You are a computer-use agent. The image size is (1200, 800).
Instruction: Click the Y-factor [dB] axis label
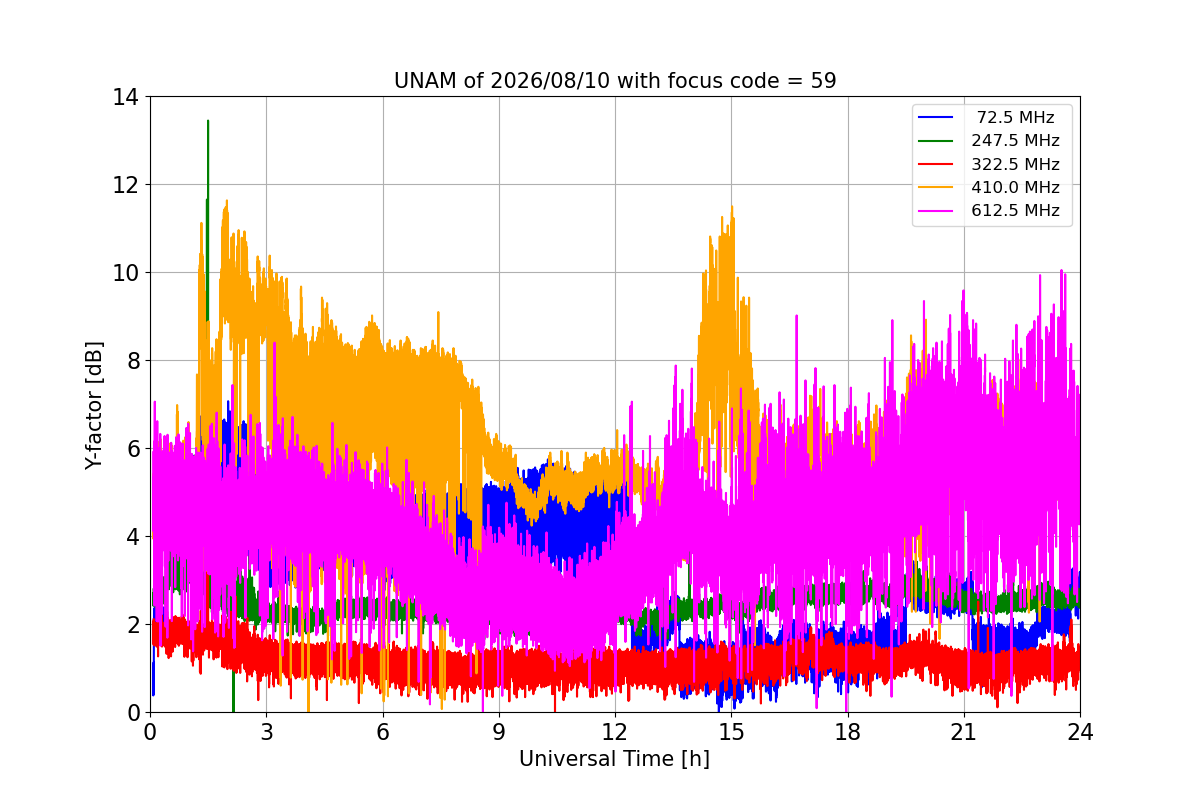pos(94,404)
